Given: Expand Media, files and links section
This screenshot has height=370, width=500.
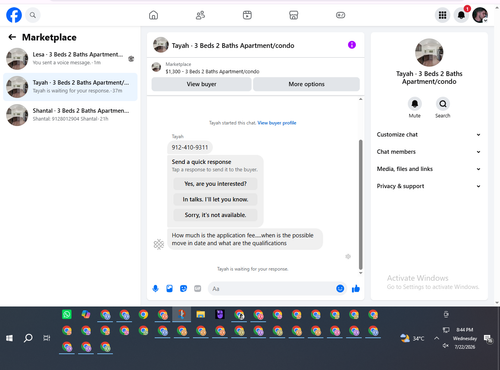Looking at the screenshot, I should coord(429,169).
